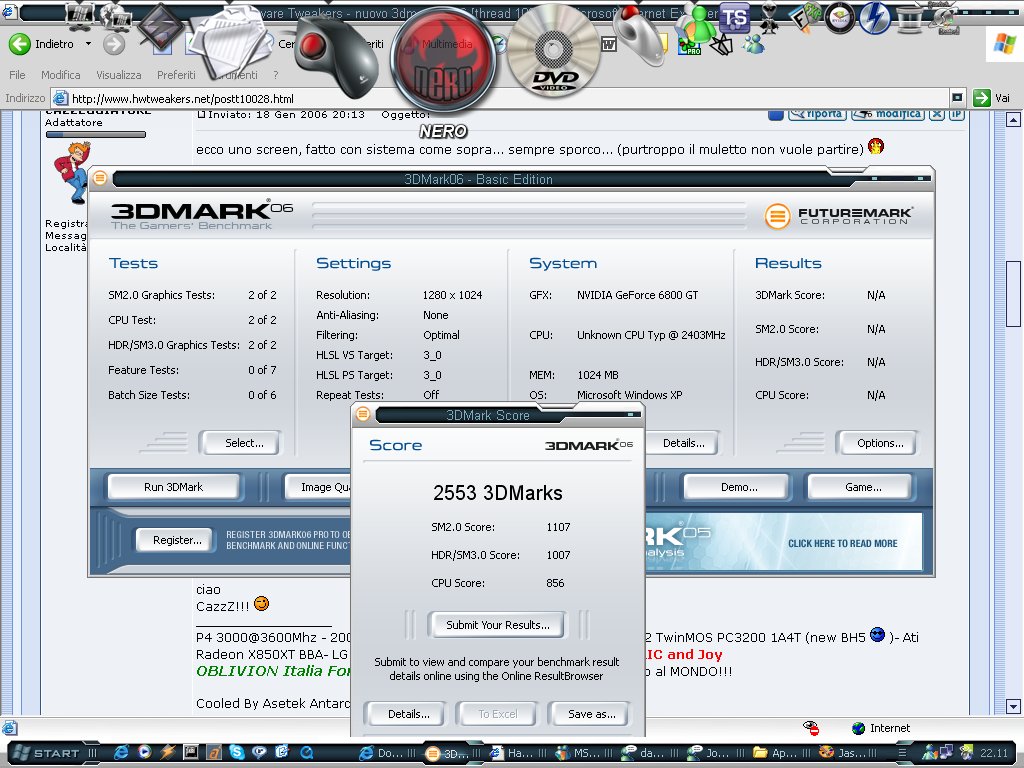Click the Futuremark Corporation logo
Screen dimensions: 1024x768
tap(838, 216)
